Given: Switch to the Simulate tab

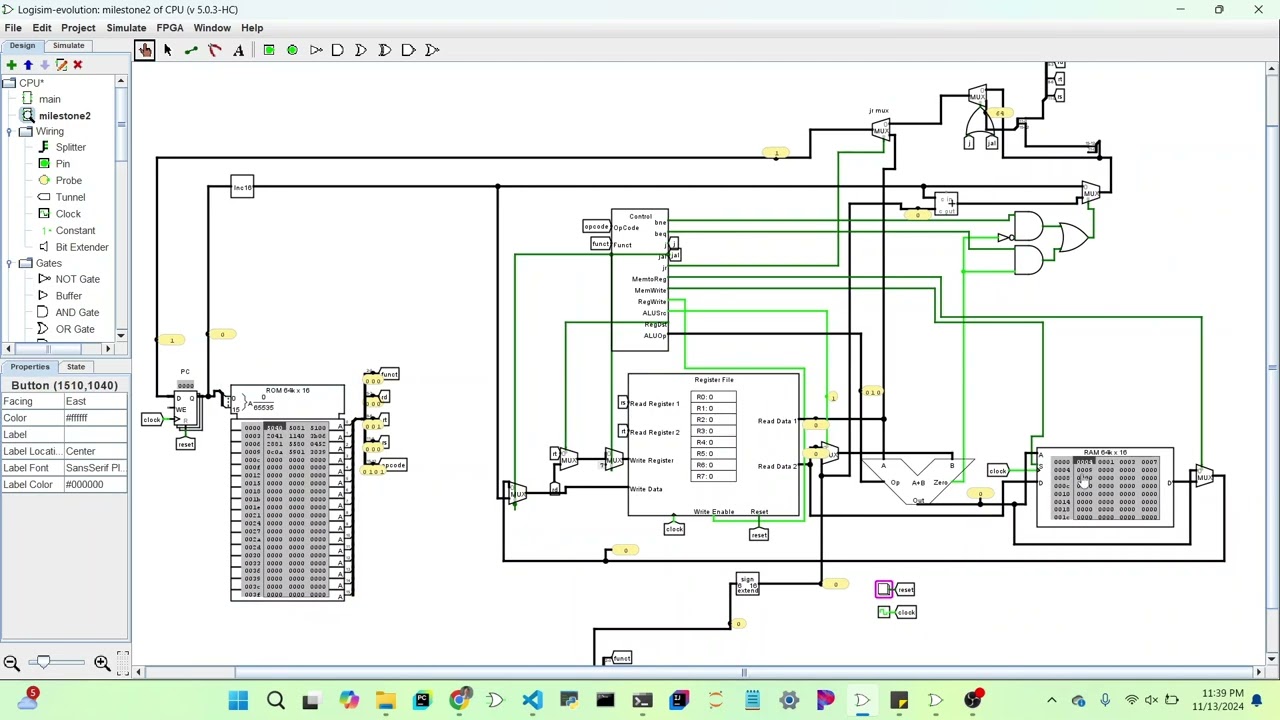Looking at the screenshot, I should pyautogui.click(x=68, y=46).
